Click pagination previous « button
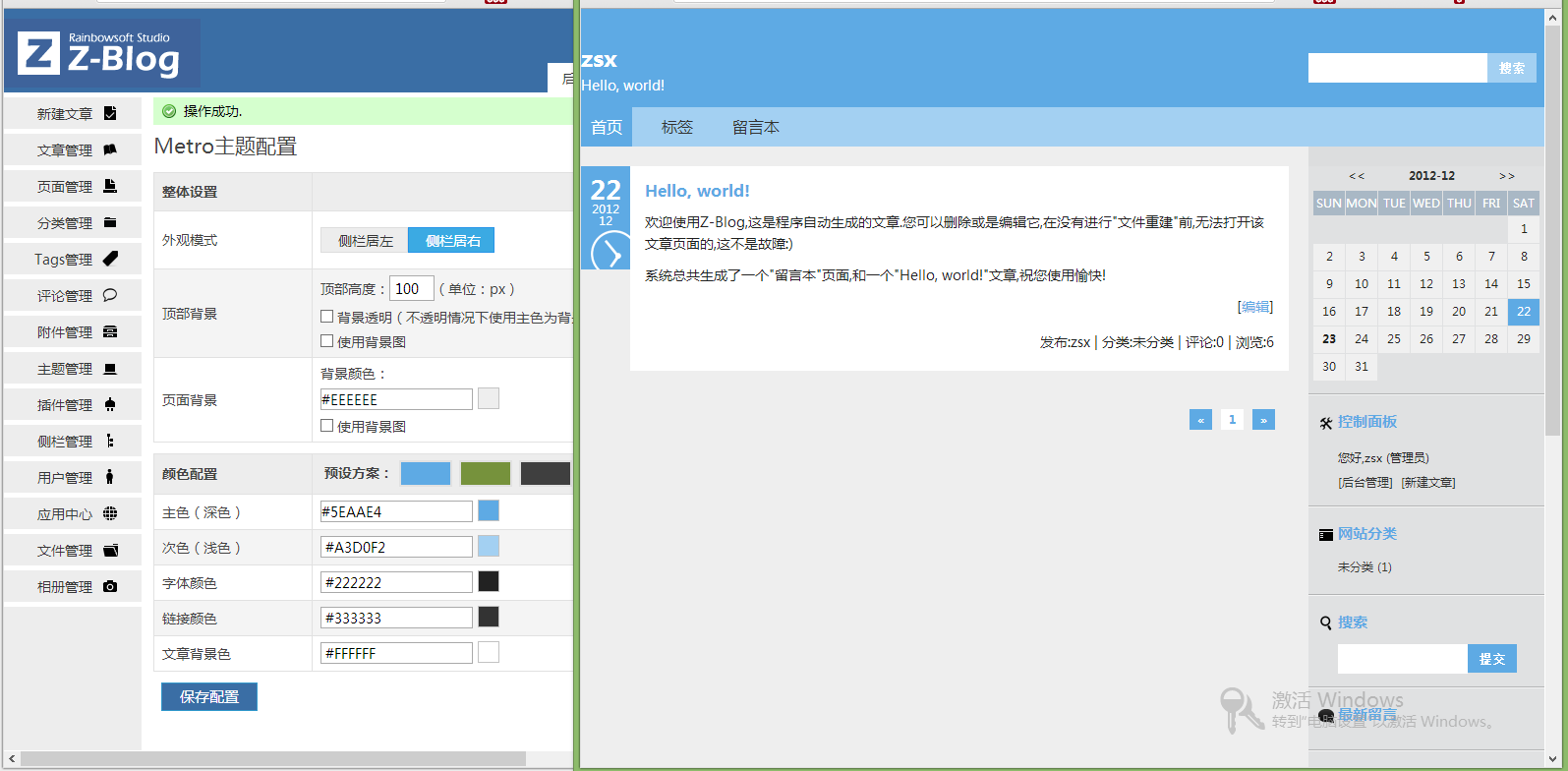Image resolution: width=1568 pixels, height=771 pixels. pos(1200,420)
